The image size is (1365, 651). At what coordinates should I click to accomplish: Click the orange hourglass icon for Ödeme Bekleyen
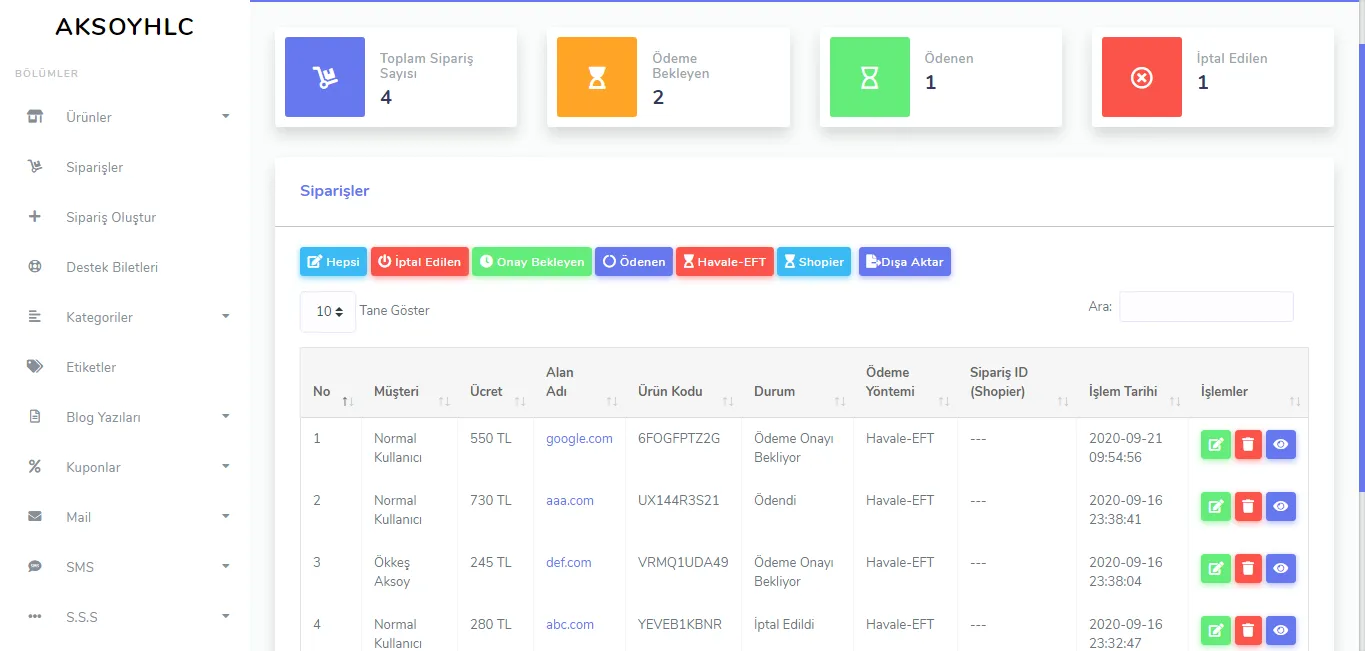coord(597,77)
